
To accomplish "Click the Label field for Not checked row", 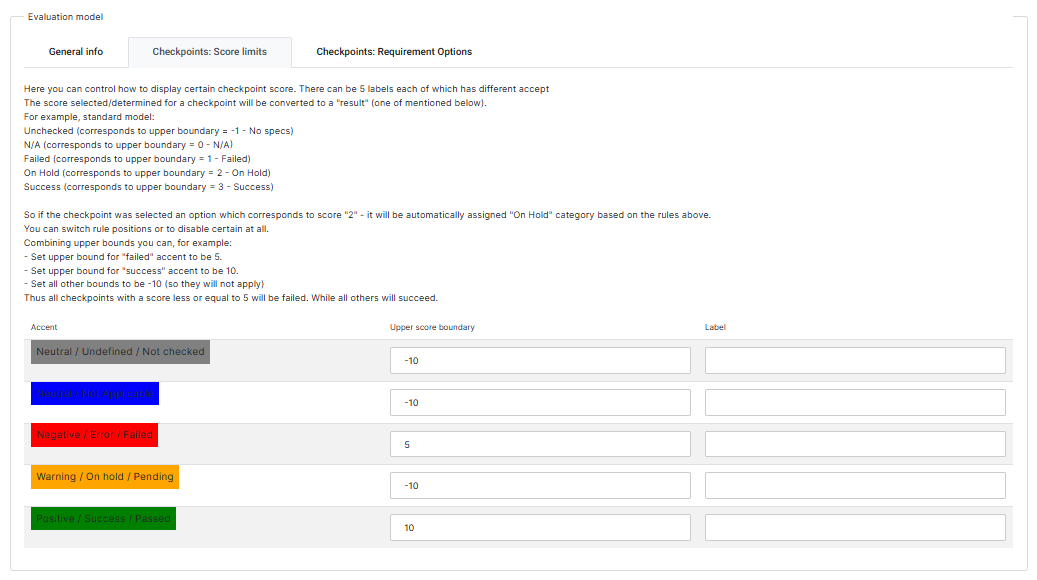I will click(855, 361).
